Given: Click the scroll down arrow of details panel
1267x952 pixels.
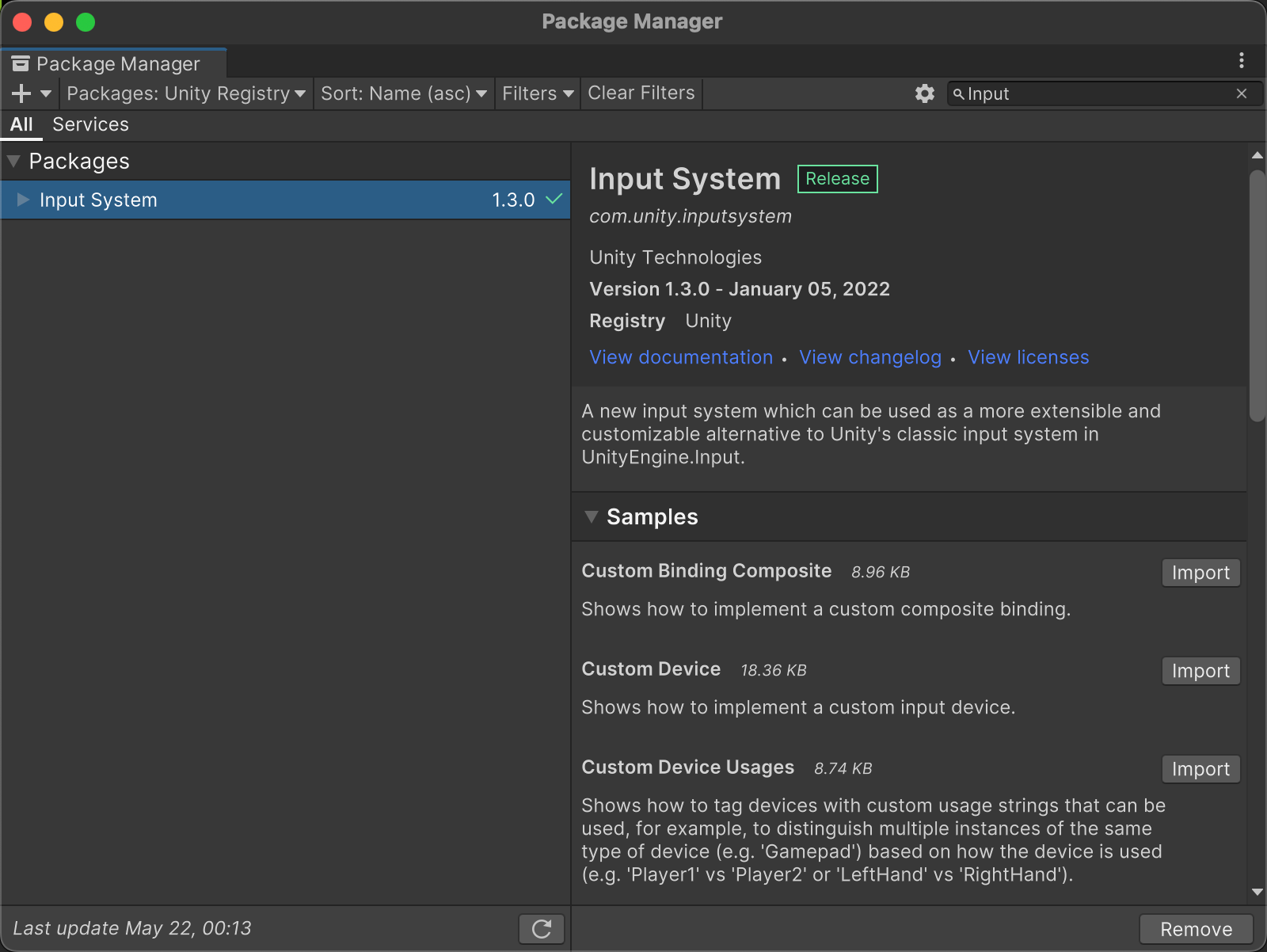Looking at the screenshot, I should (1257, 893).
